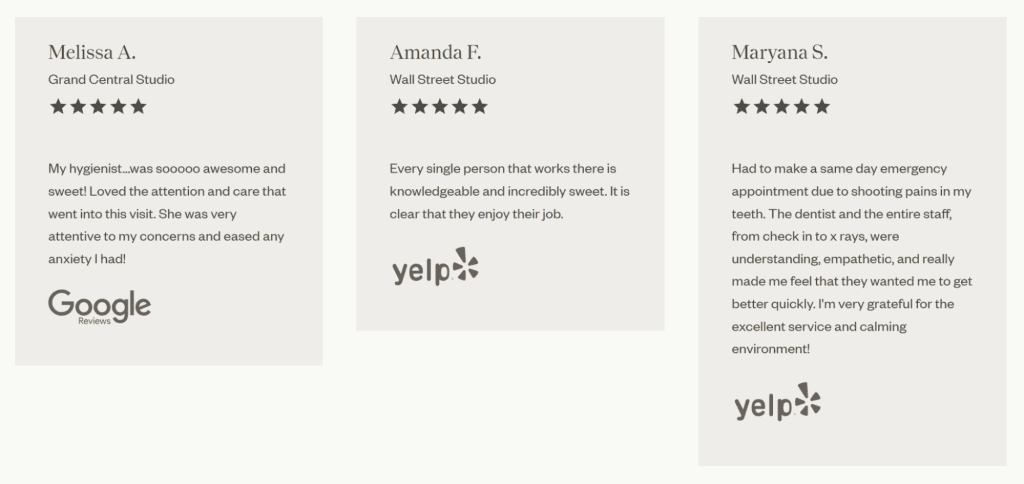The height and width of the screenshot is (484, 1024).
Task: Click the Yelp logo under Maryana S.'s review
Action: [x=777, y=402]
